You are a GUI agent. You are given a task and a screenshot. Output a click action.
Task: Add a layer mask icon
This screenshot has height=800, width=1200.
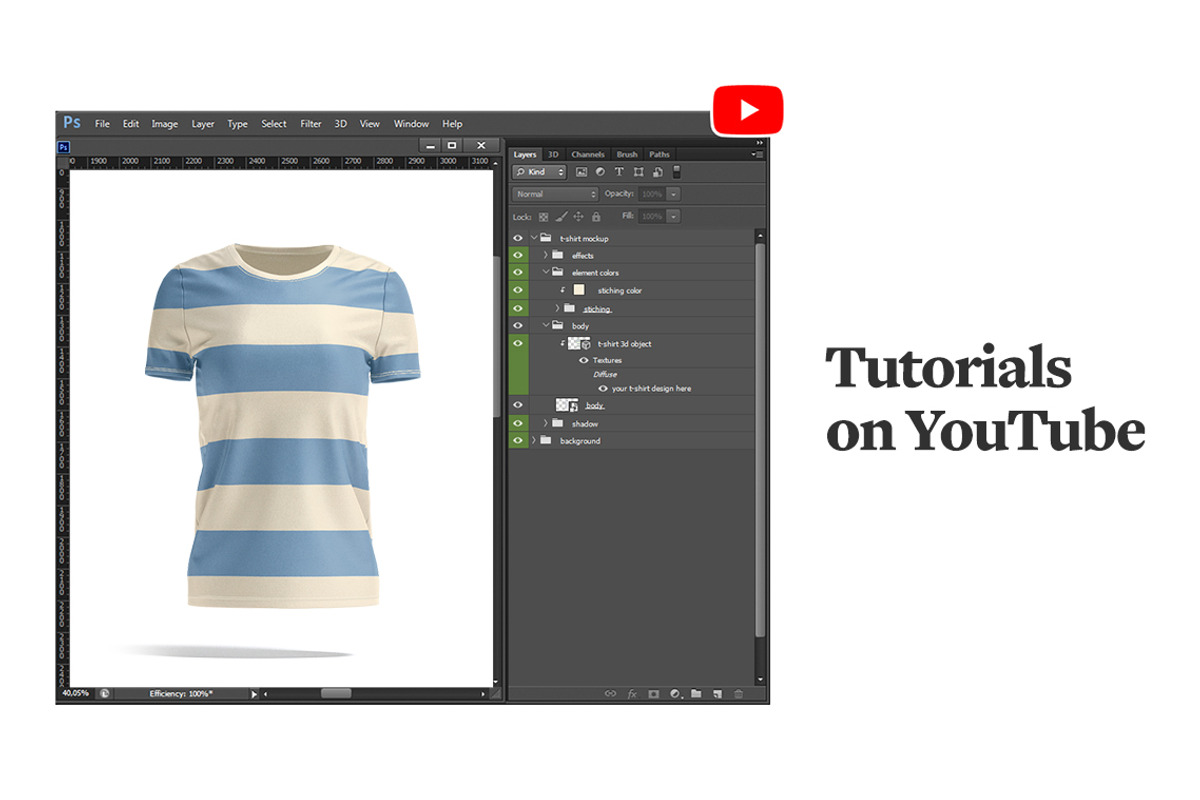(653, 693)
